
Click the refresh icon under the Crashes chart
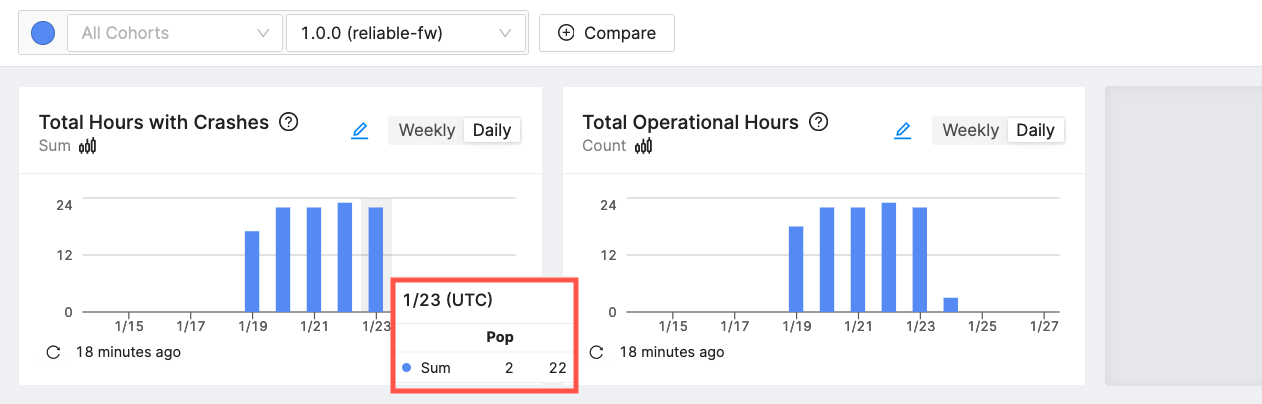(54, 352)
